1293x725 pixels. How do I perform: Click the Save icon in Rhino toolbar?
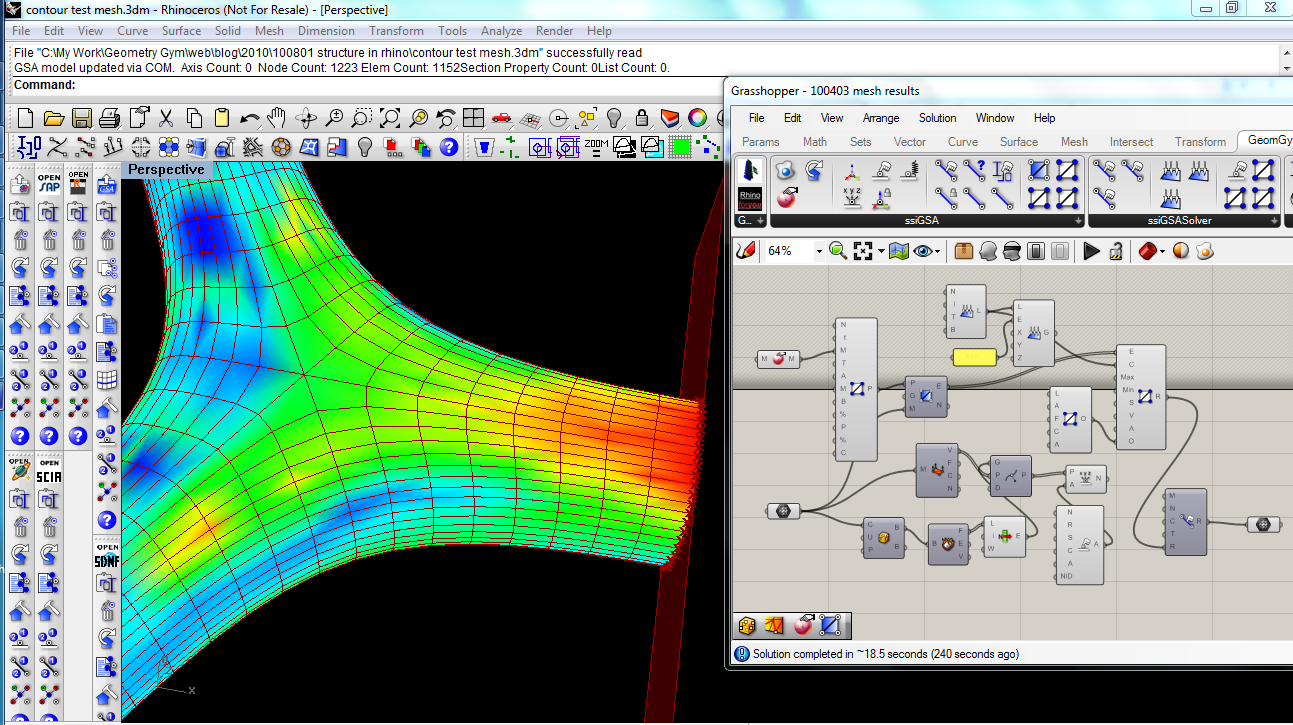click(x=82, y=118)
